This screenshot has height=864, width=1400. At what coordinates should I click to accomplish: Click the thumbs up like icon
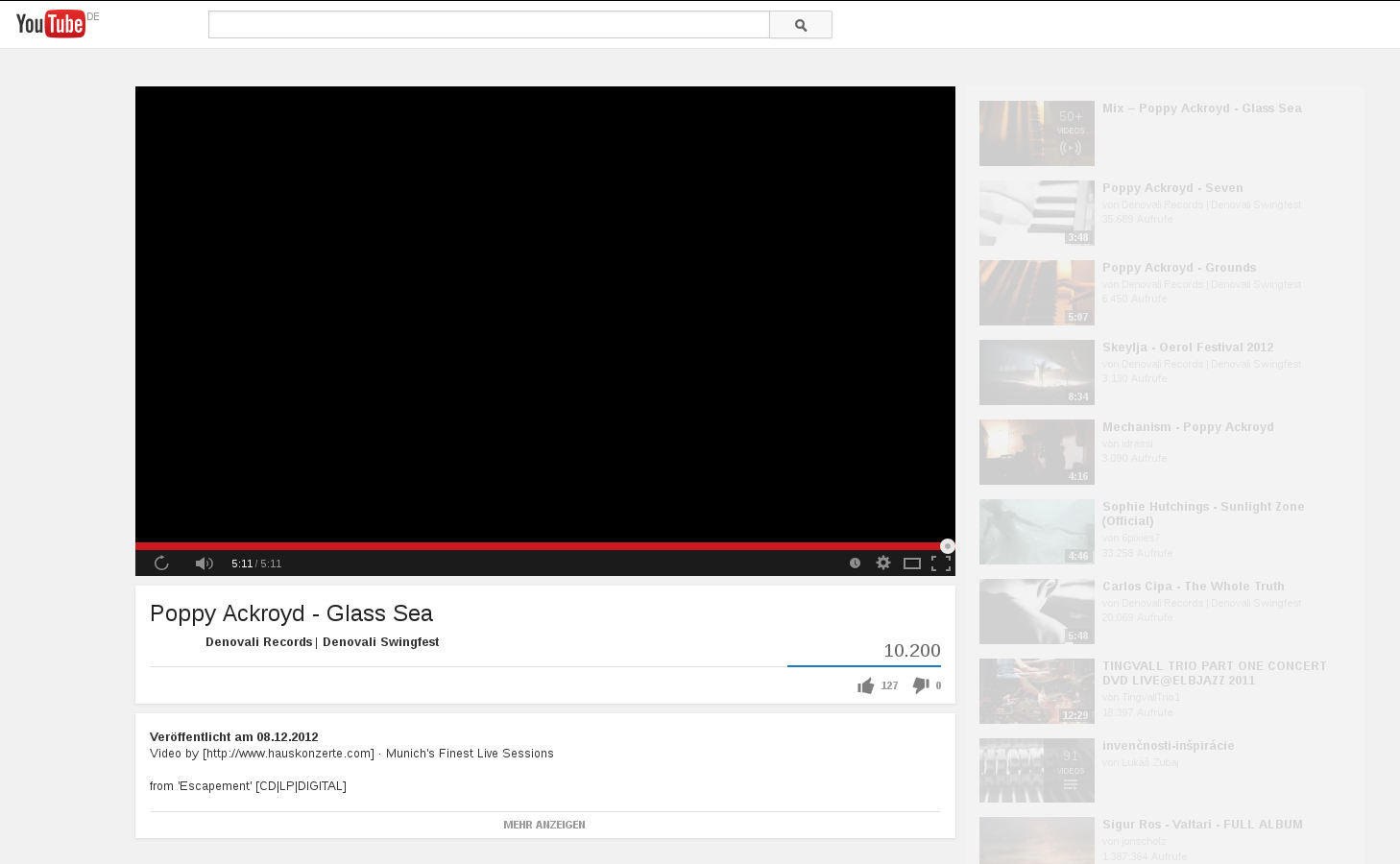pos(866,685)
